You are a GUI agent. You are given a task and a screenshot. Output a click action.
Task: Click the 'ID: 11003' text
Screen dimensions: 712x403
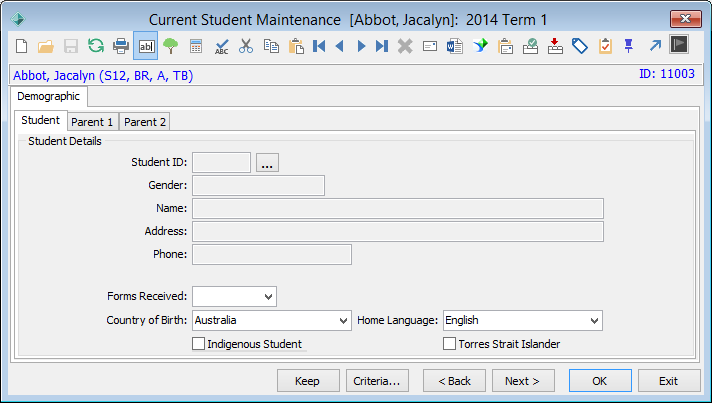(667, 74)
